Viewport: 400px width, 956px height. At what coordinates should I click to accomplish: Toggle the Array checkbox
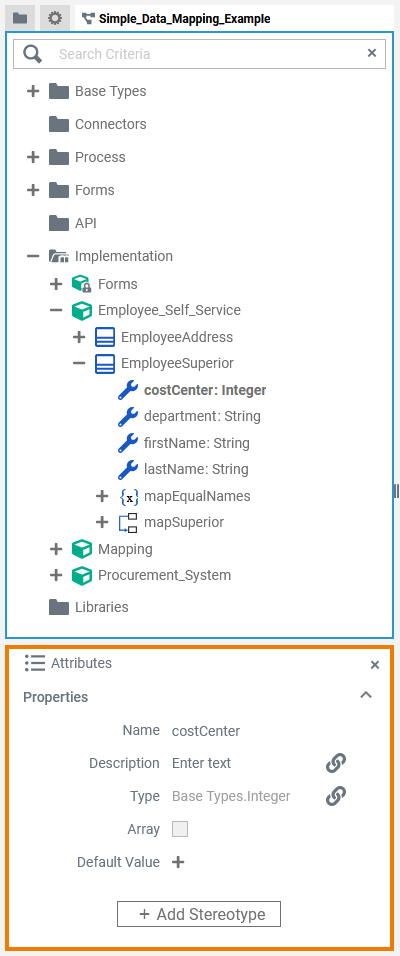[180, 829]
